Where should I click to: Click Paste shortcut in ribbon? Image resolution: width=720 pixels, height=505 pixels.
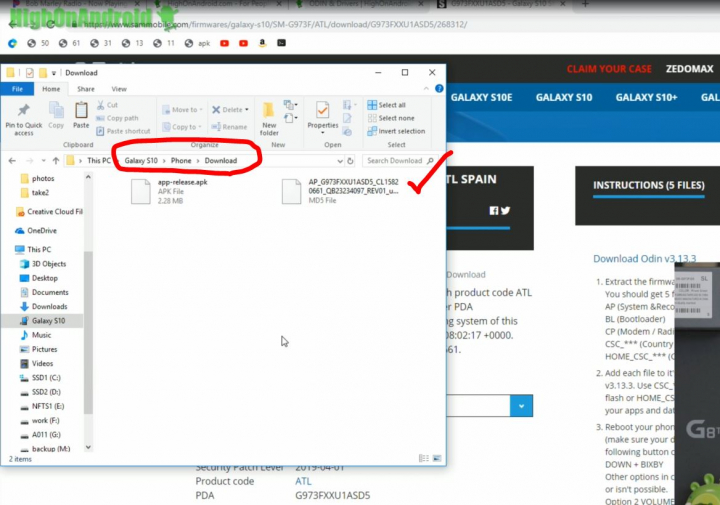pyautogui.click(x=124, y=131)
